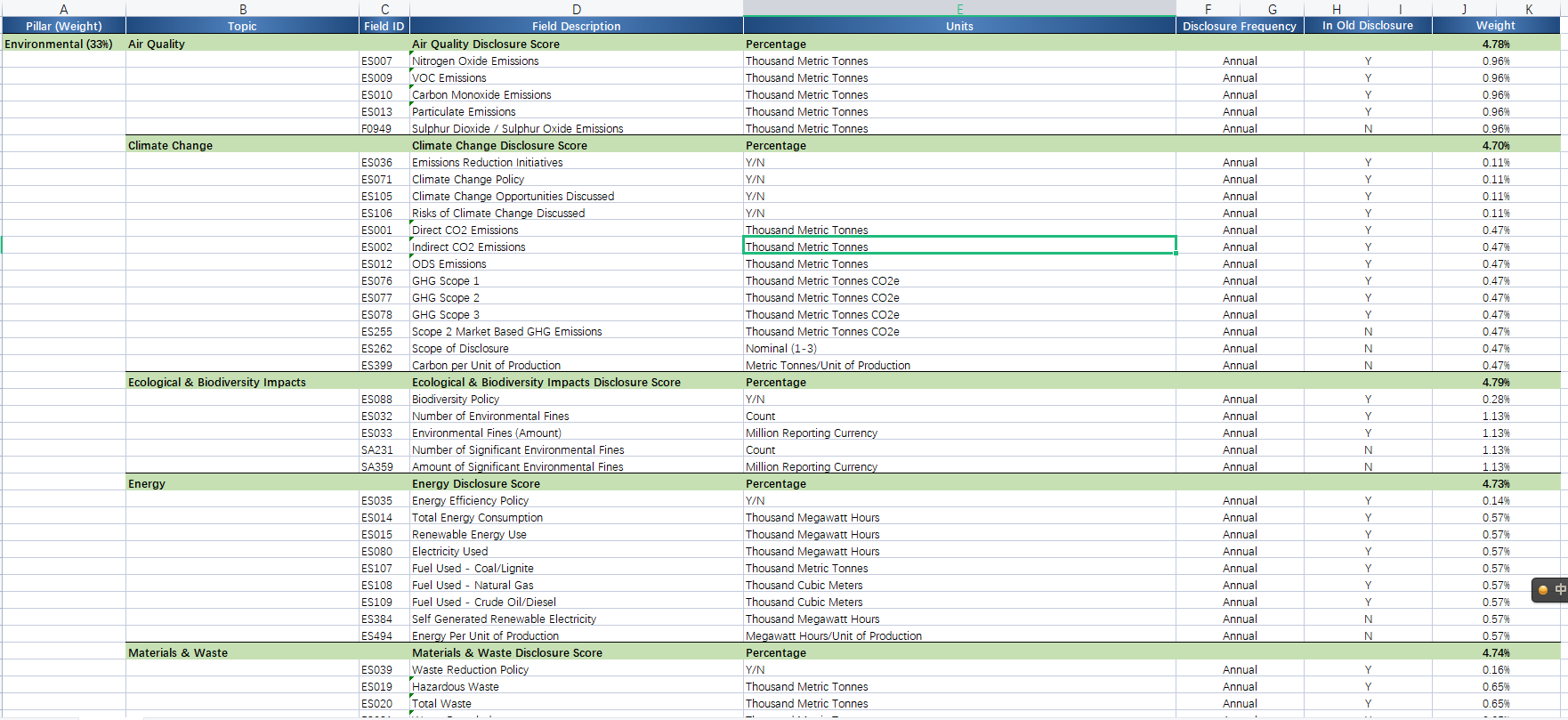The image size is (1568, 720).
Task: Click 'Amount of Significant Environmental Fines' cell
Action: click(577, 466)
